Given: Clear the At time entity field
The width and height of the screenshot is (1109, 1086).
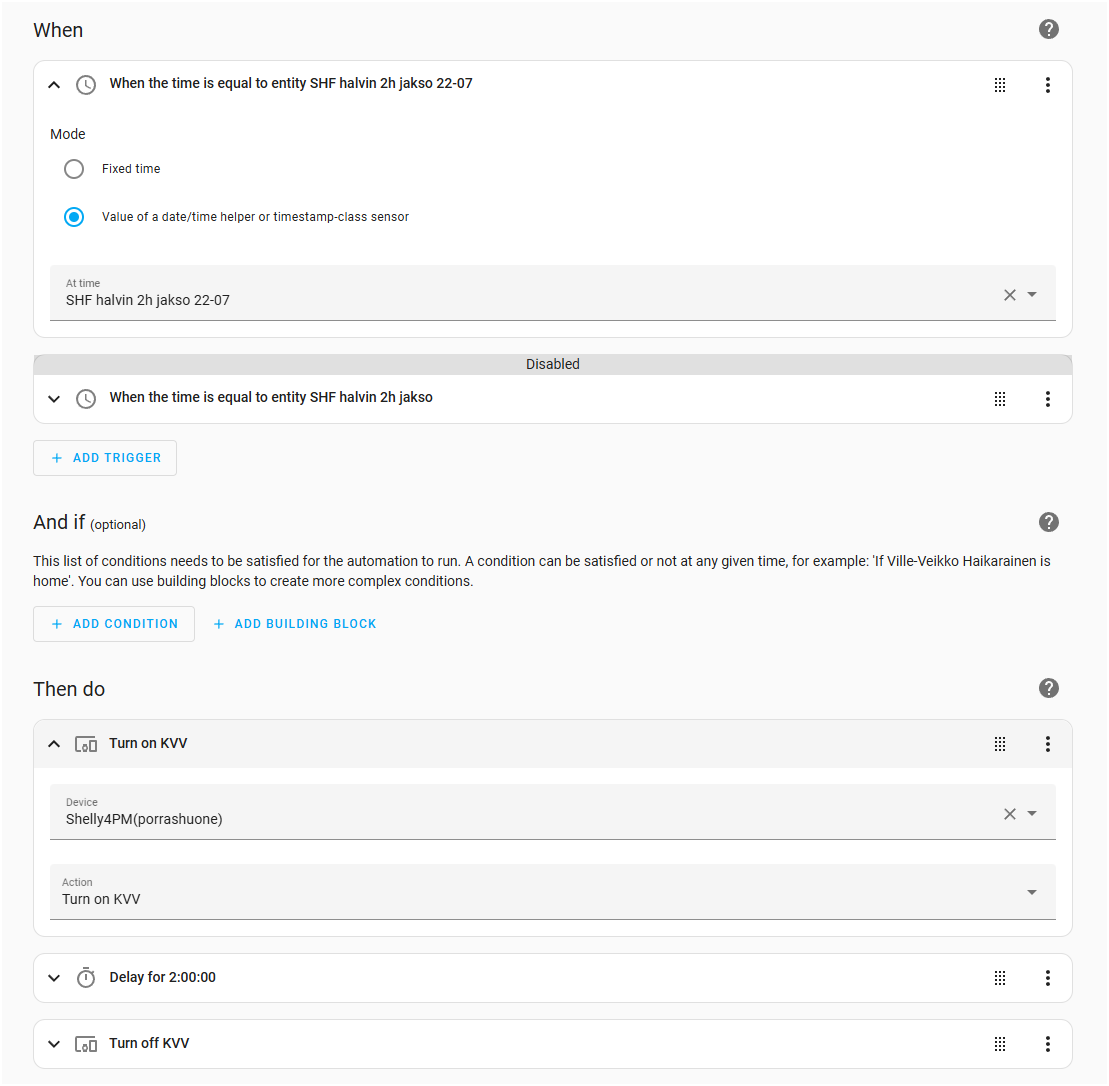Looking at the screenshot, I should [1009, 295].
